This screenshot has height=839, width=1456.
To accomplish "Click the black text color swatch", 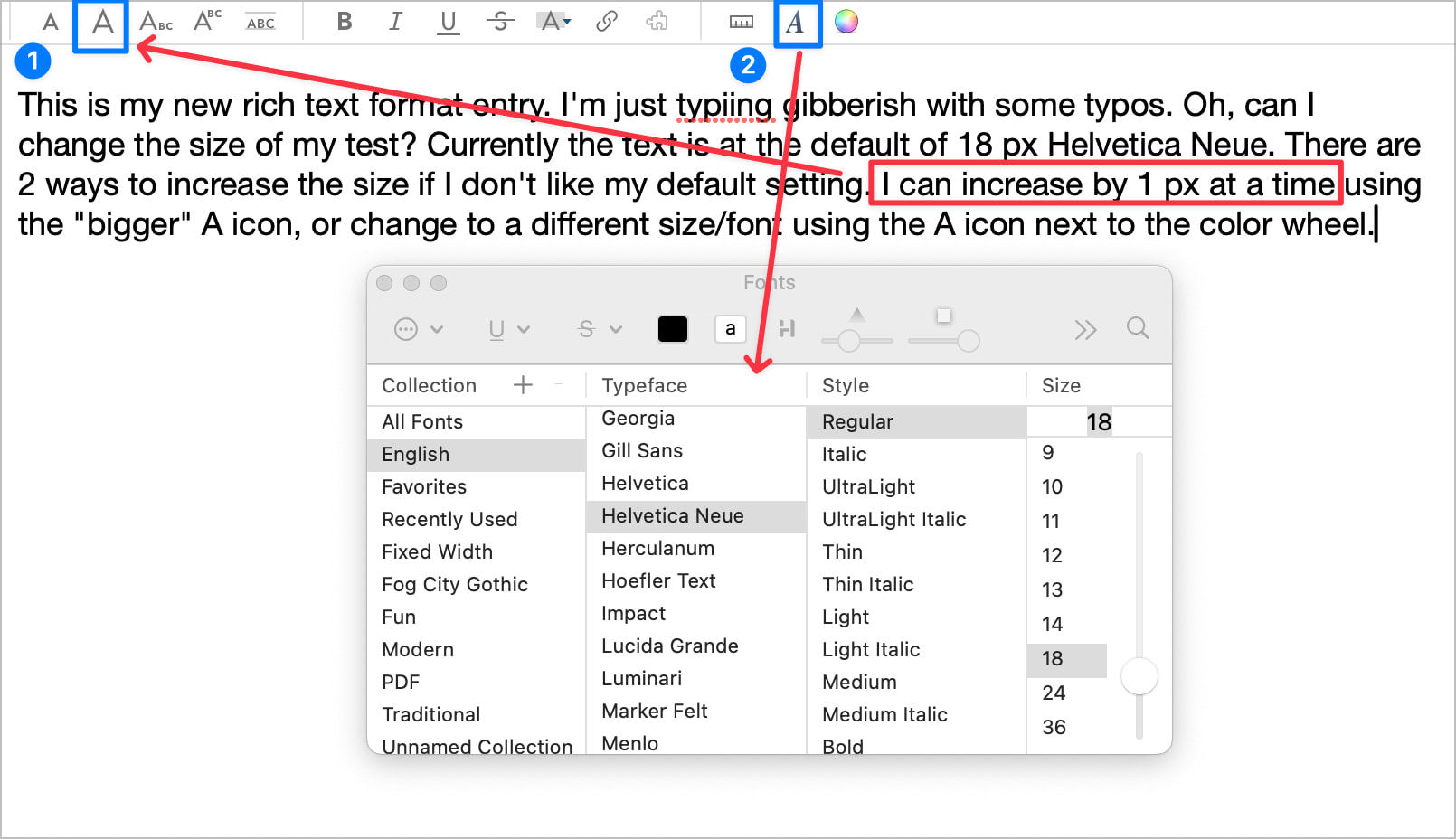I will [x=672, y=329].
